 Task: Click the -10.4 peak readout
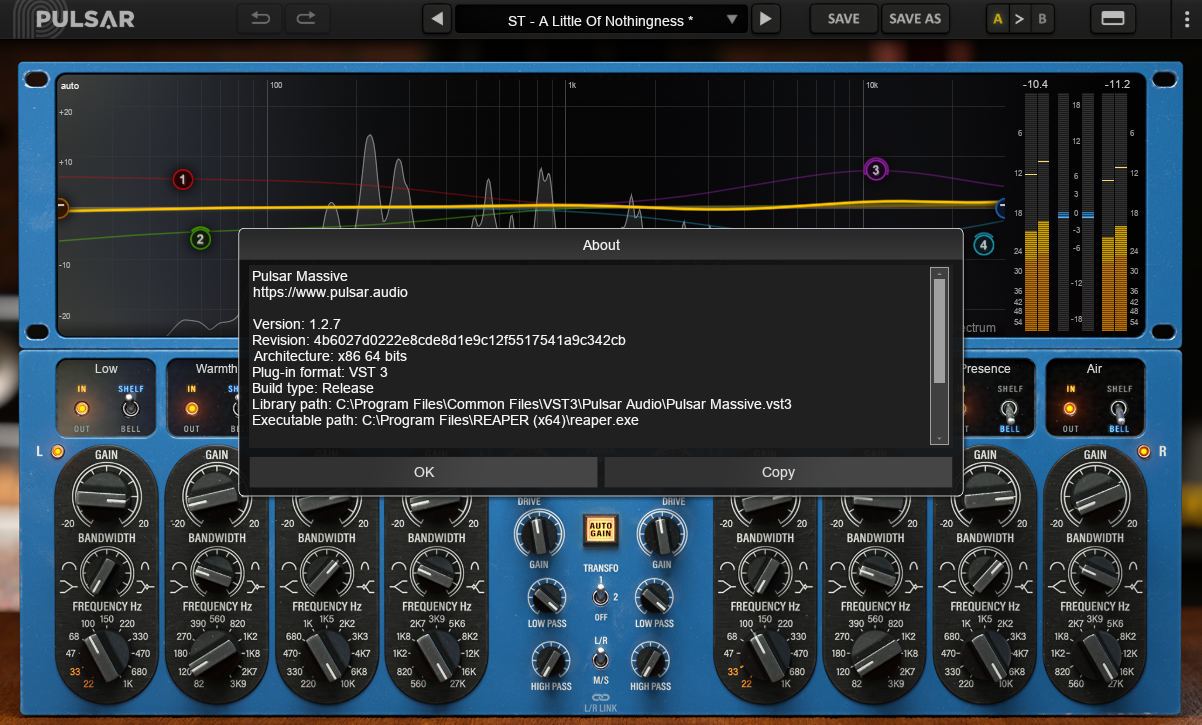[1035, 84]
